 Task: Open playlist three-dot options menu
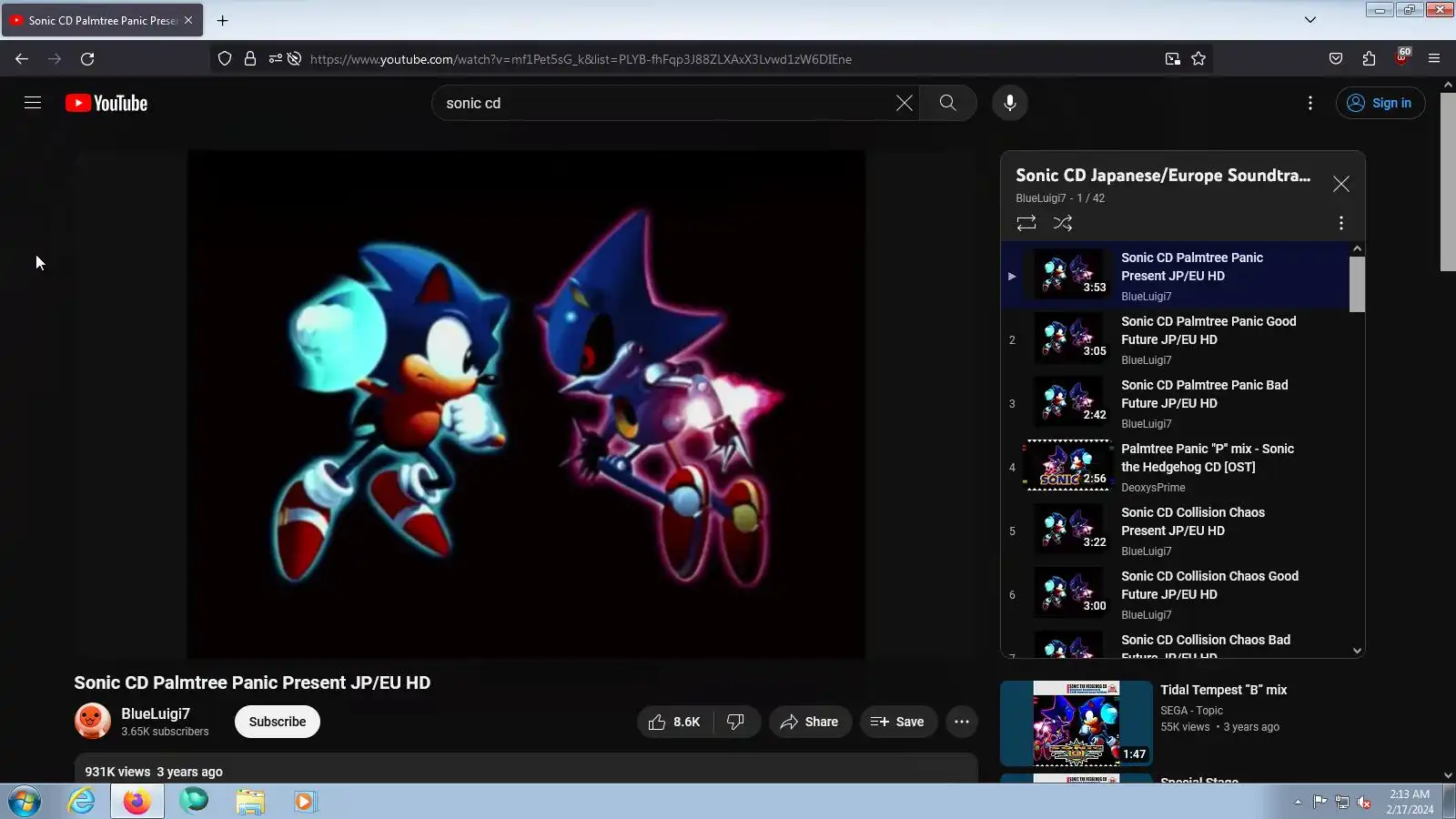[1341, 223]
